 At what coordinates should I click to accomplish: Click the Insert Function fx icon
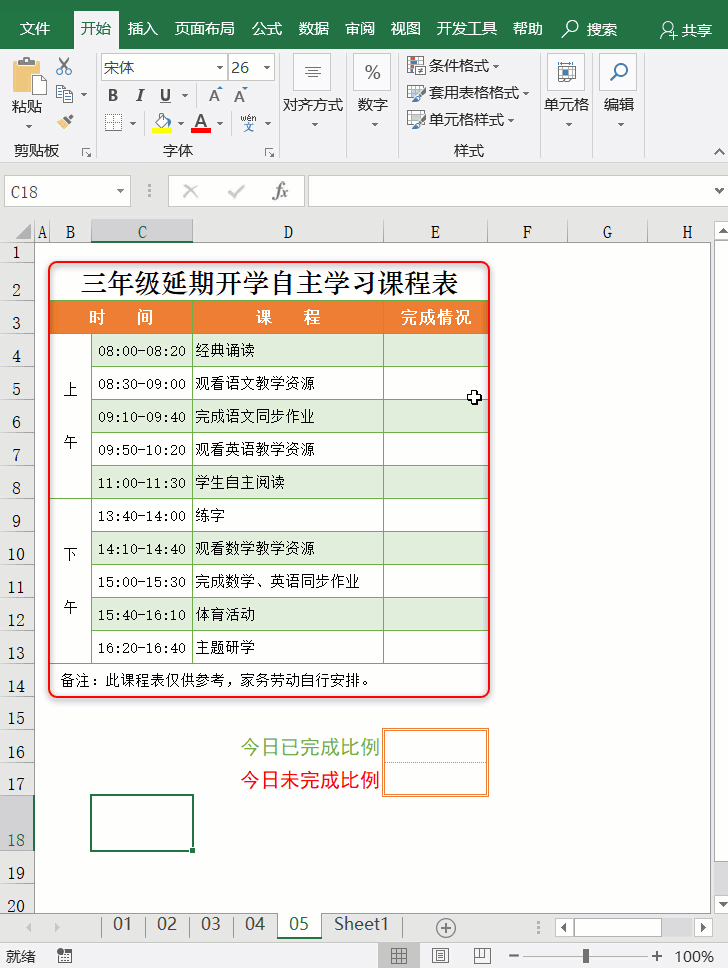click(280, 191)
